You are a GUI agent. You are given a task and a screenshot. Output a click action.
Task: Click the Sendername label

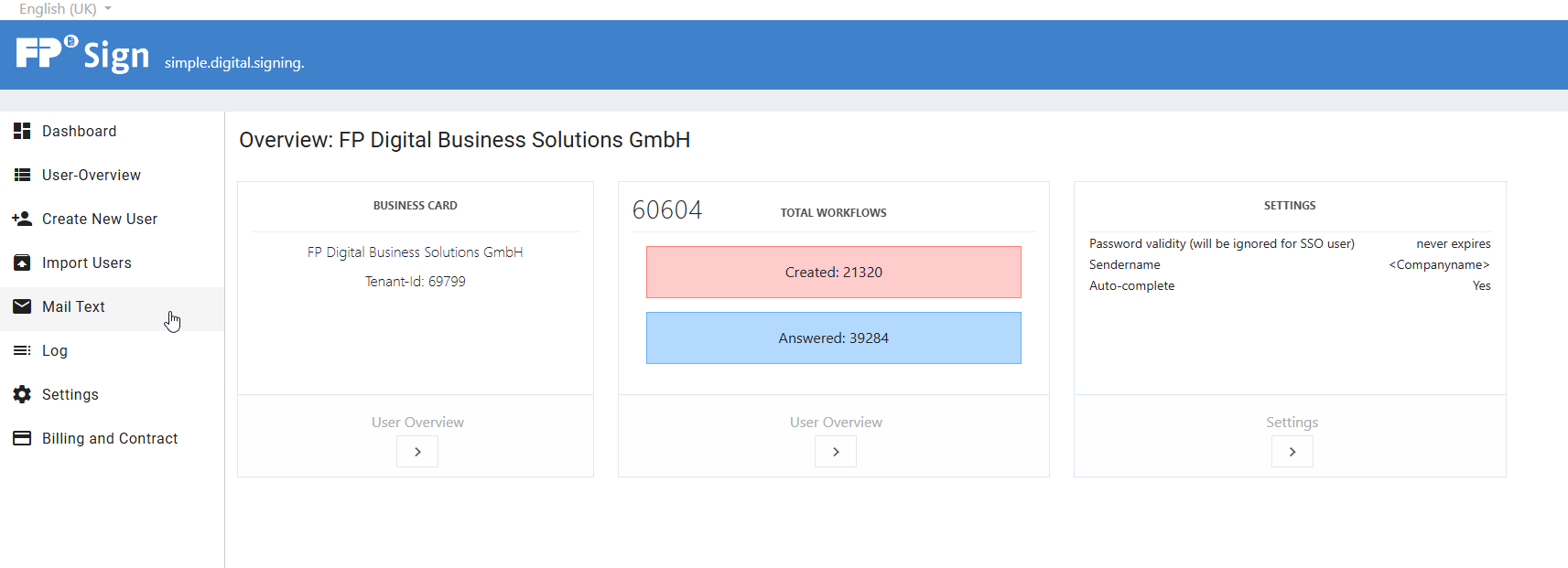1125,265
